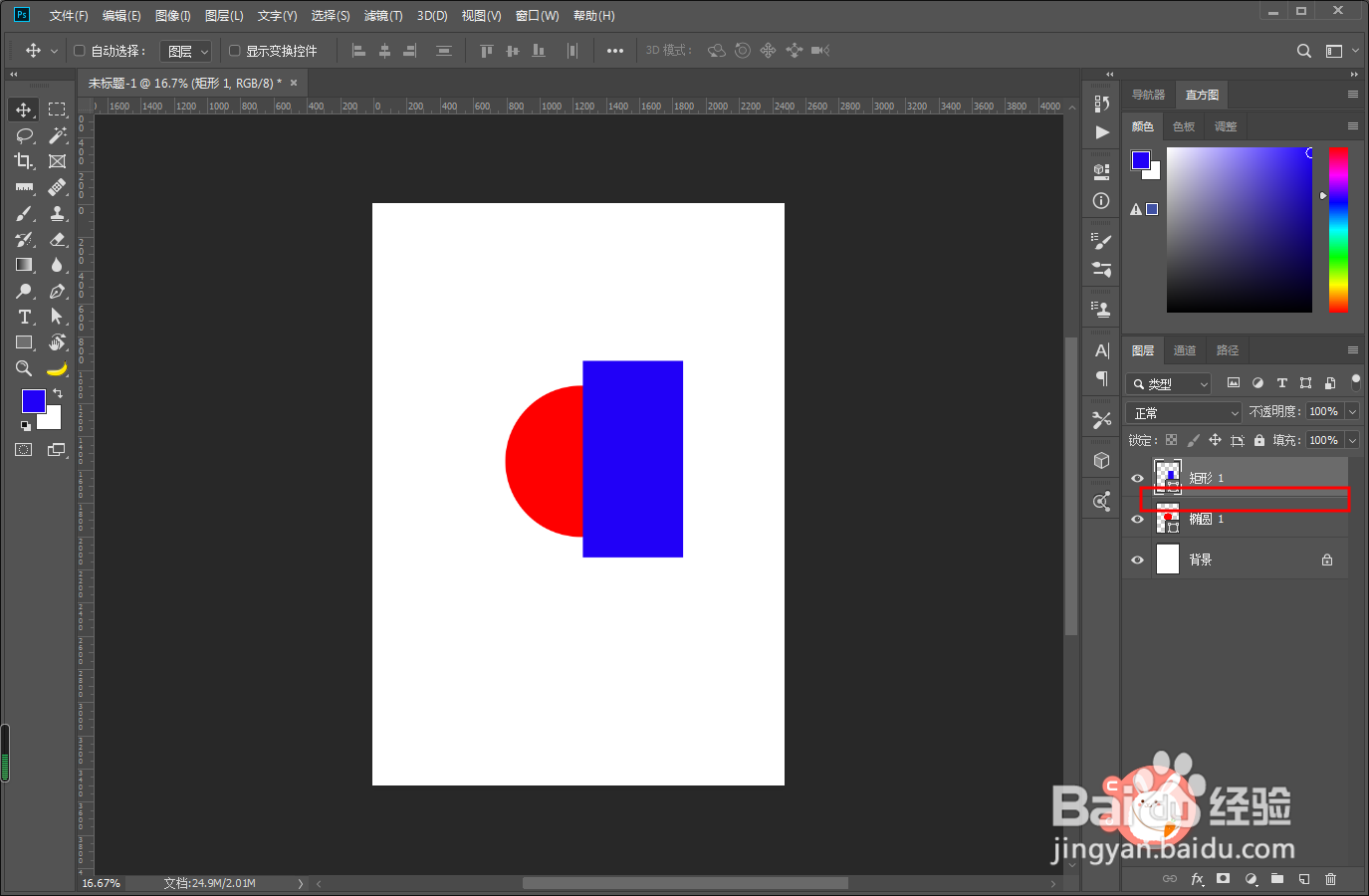
Task: Switch to the 导航器 tab
Action: (x=1148, y=95)
